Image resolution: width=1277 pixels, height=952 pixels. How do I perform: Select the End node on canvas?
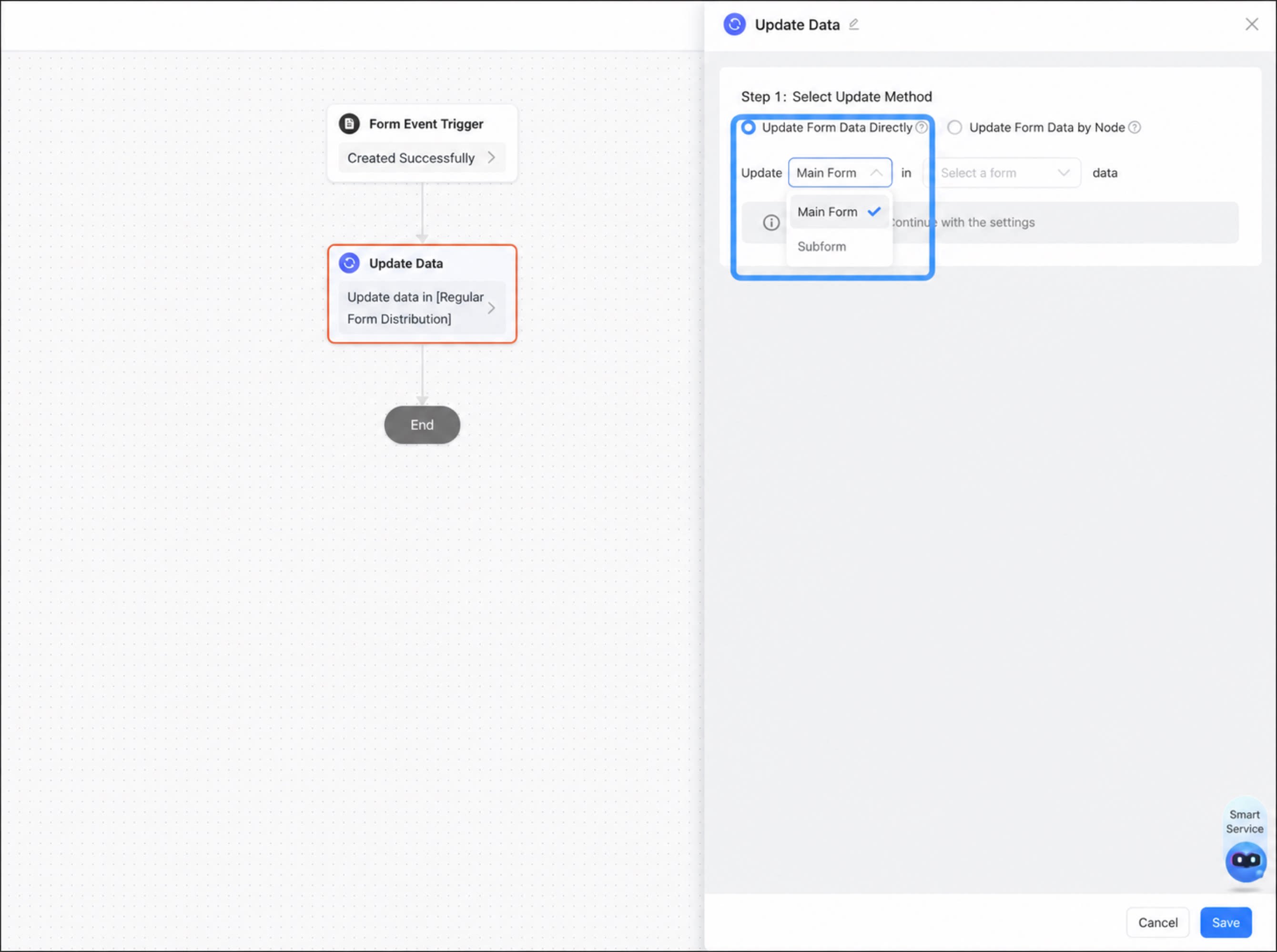(x=422, y=425)
